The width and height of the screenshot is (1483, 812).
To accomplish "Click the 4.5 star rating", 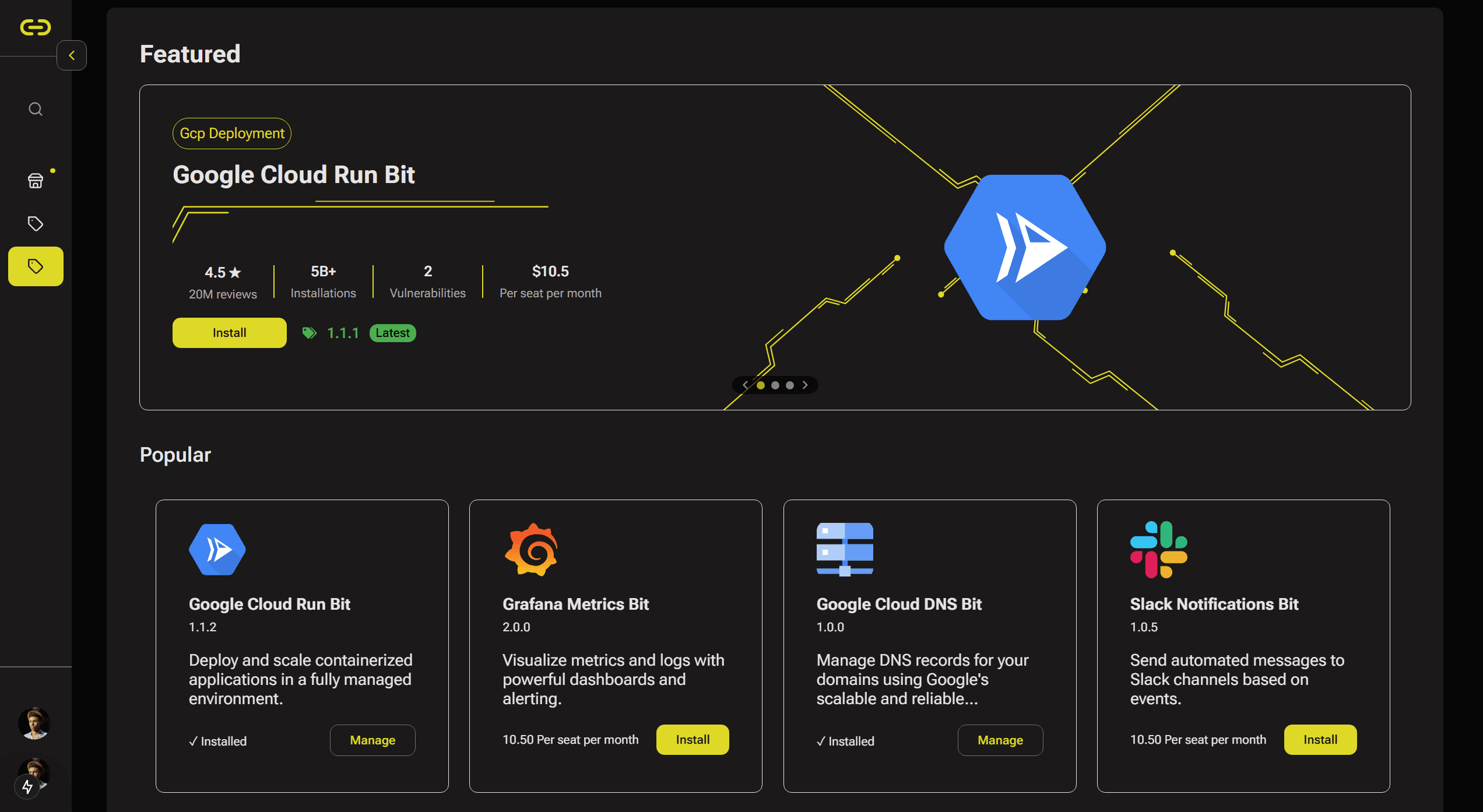I will point(223,272).
